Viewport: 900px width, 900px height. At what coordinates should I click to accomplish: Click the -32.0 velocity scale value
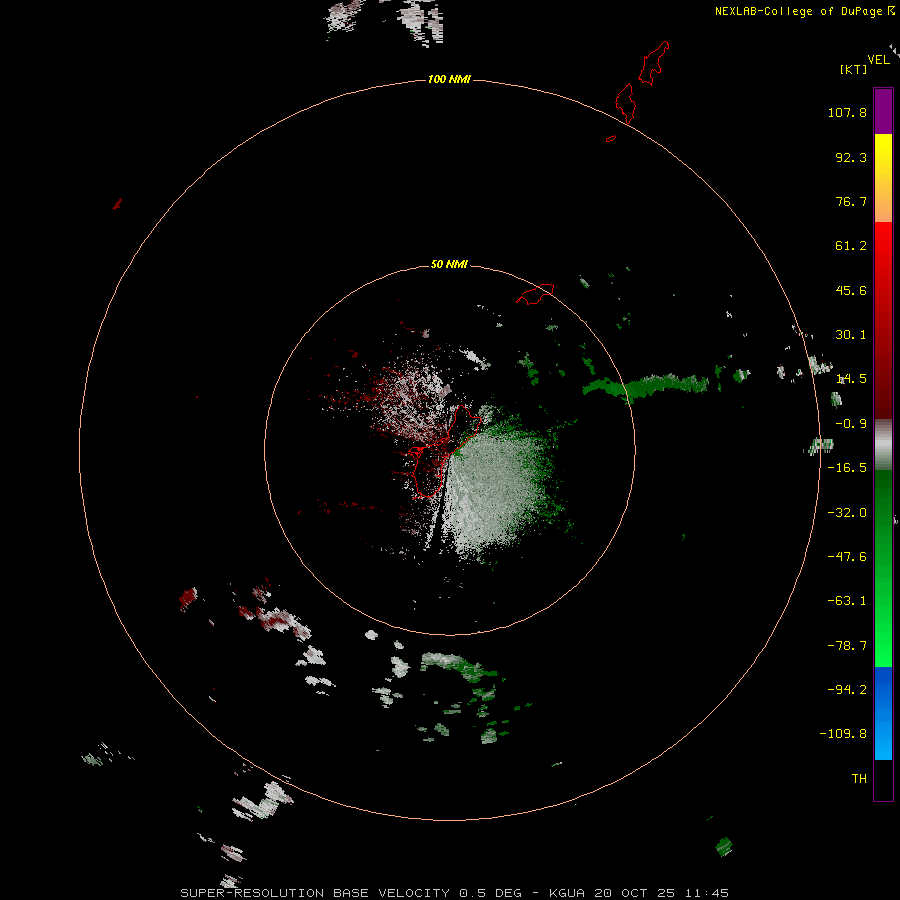(x=847, y=513)
